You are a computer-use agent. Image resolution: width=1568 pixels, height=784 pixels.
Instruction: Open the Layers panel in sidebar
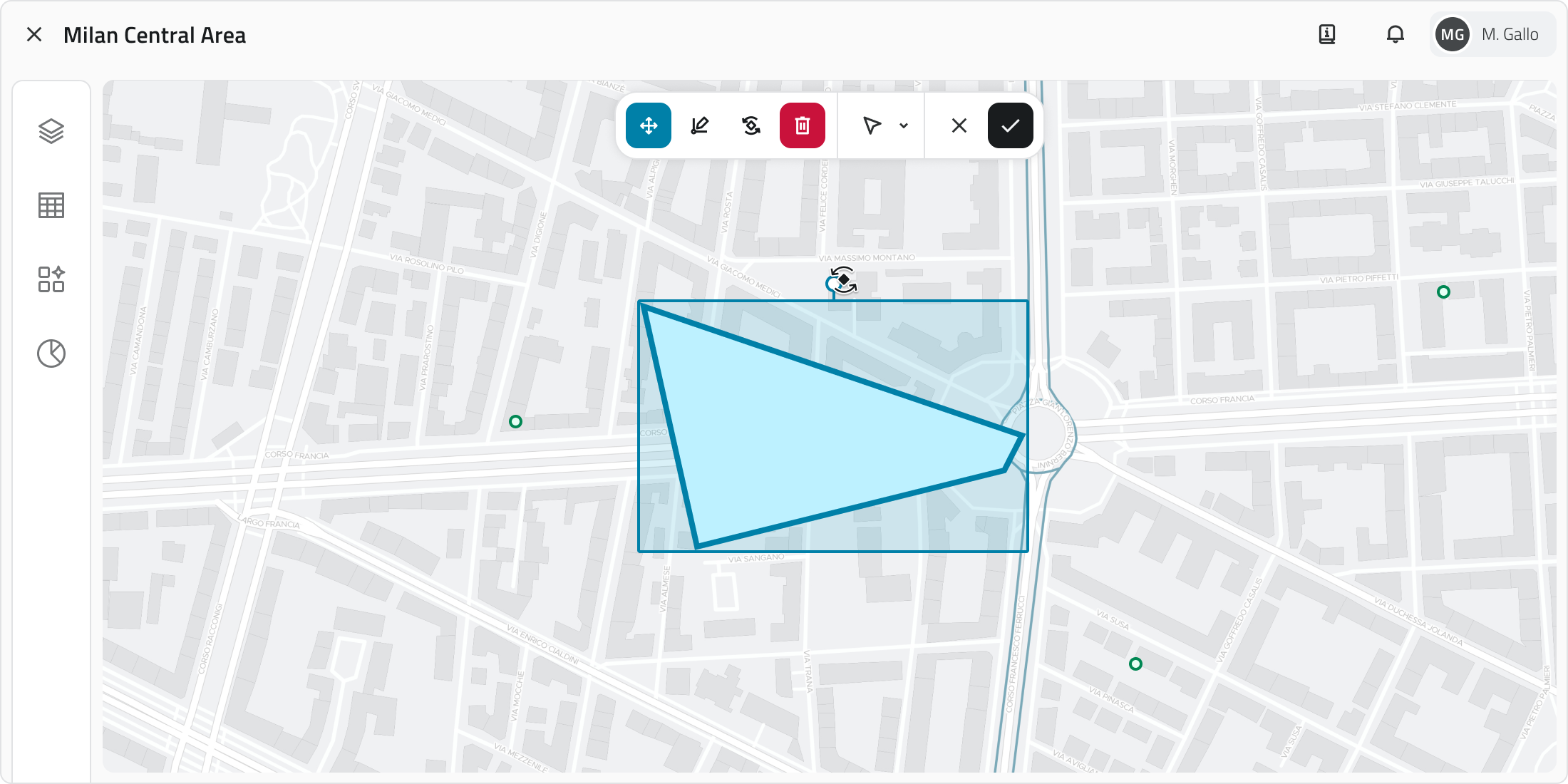coord(51,131)
